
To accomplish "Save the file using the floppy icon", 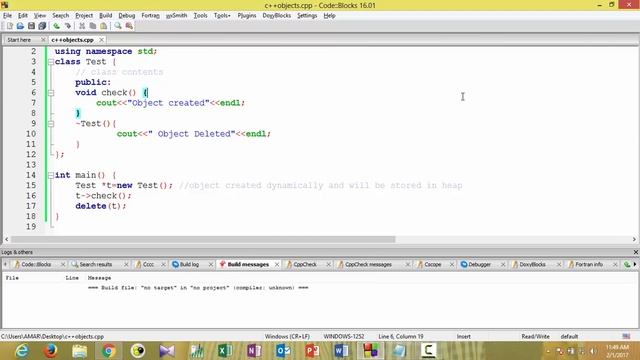I will [x=31, y=26].
